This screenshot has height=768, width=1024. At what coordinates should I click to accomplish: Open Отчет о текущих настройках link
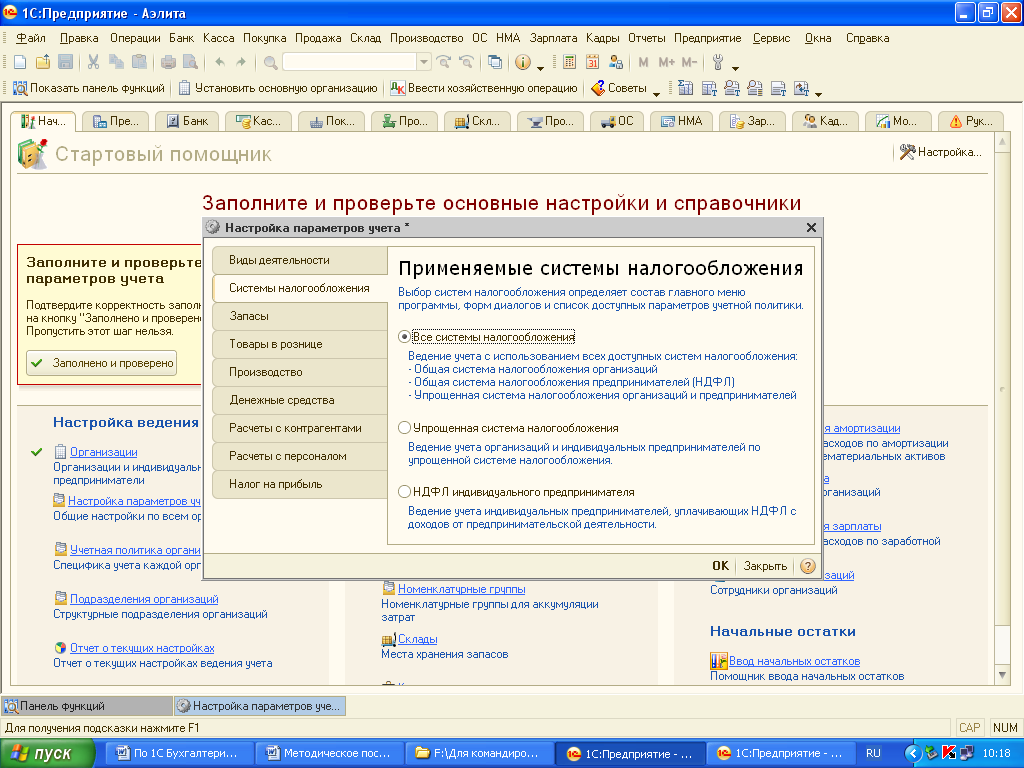pyautogui.click(x=142, y=648)
